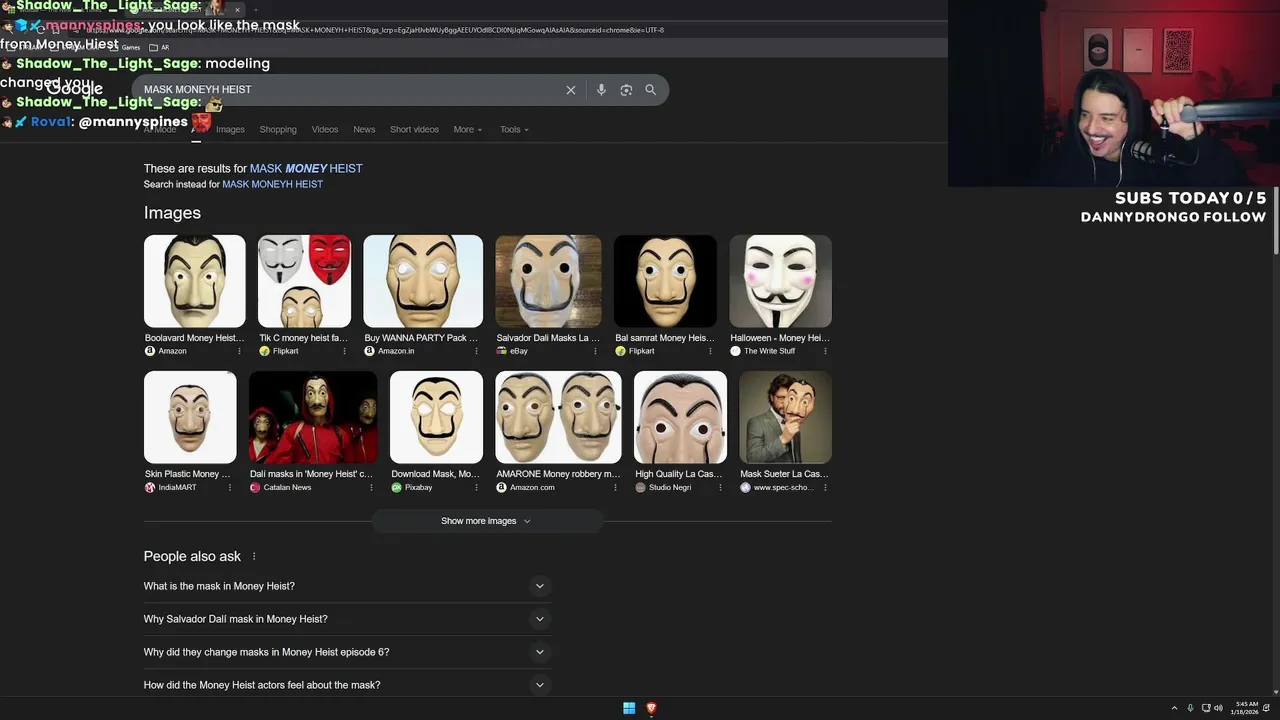Screen dimensions: 1280x720
Task: Open the red jumpsuit Catalan News thumbnail
Action: (x=313, y=417)
